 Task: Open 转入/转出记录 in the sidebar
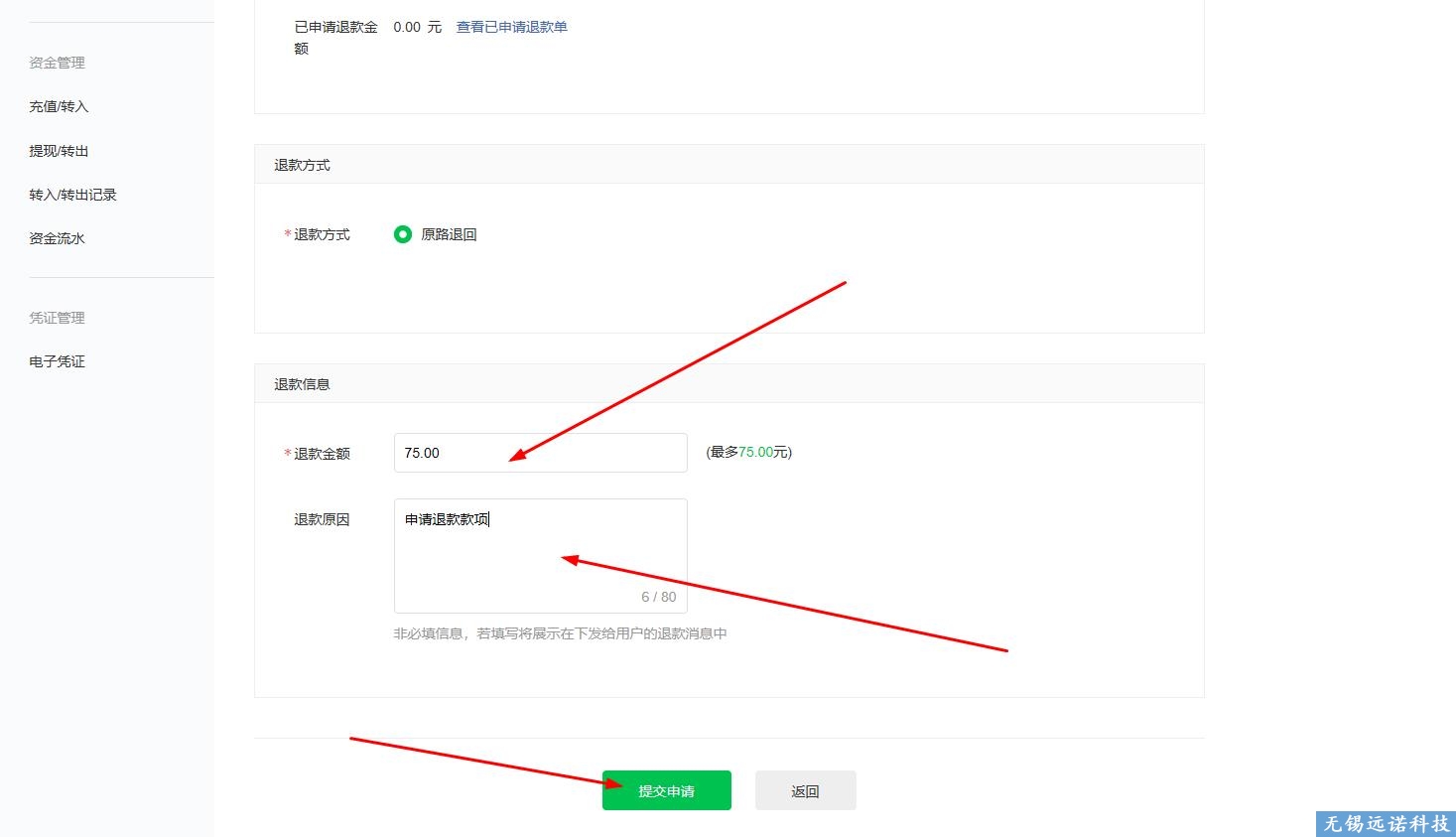coord(72,195)
